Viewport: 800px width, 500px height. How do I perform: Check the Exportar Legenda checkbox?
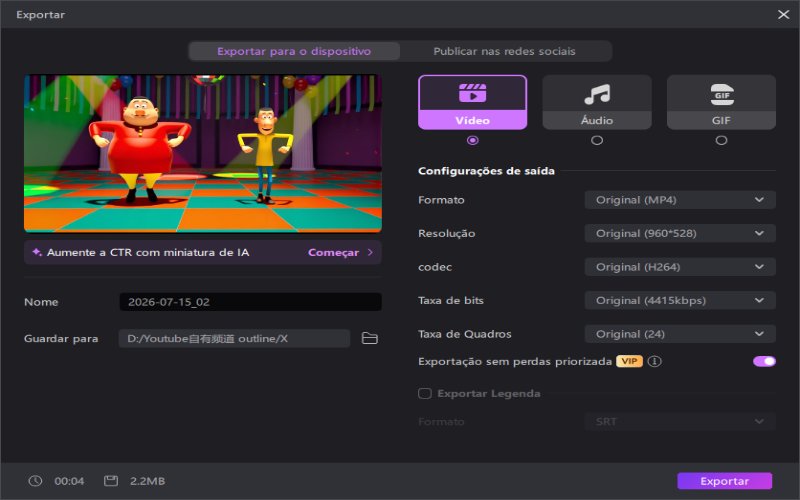424,393
